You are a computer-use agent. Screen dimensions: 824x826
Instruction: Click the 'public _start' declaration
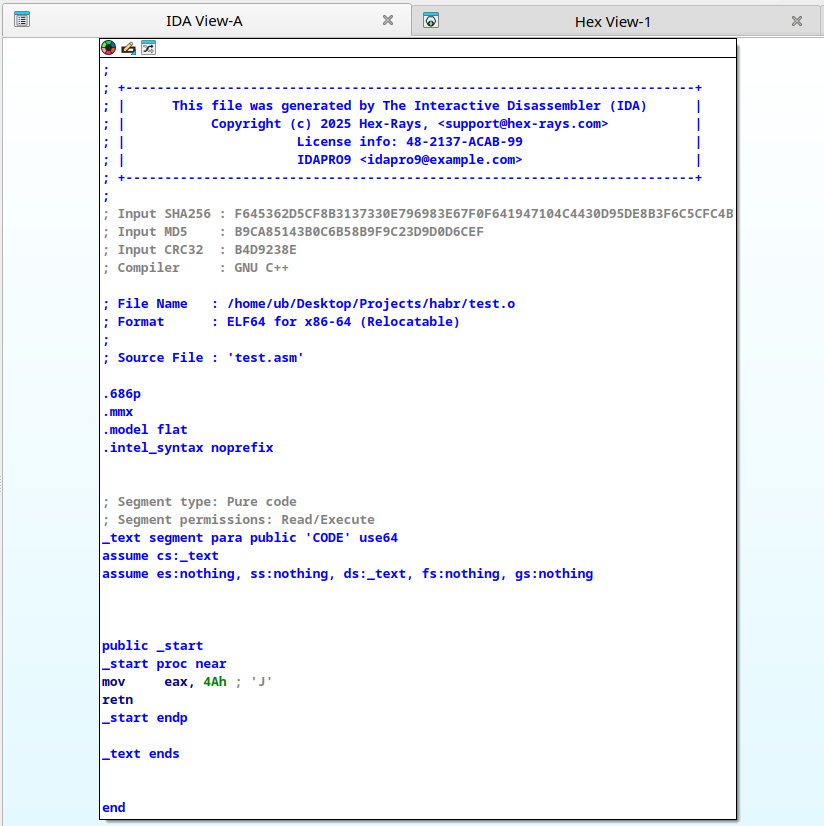152,646
